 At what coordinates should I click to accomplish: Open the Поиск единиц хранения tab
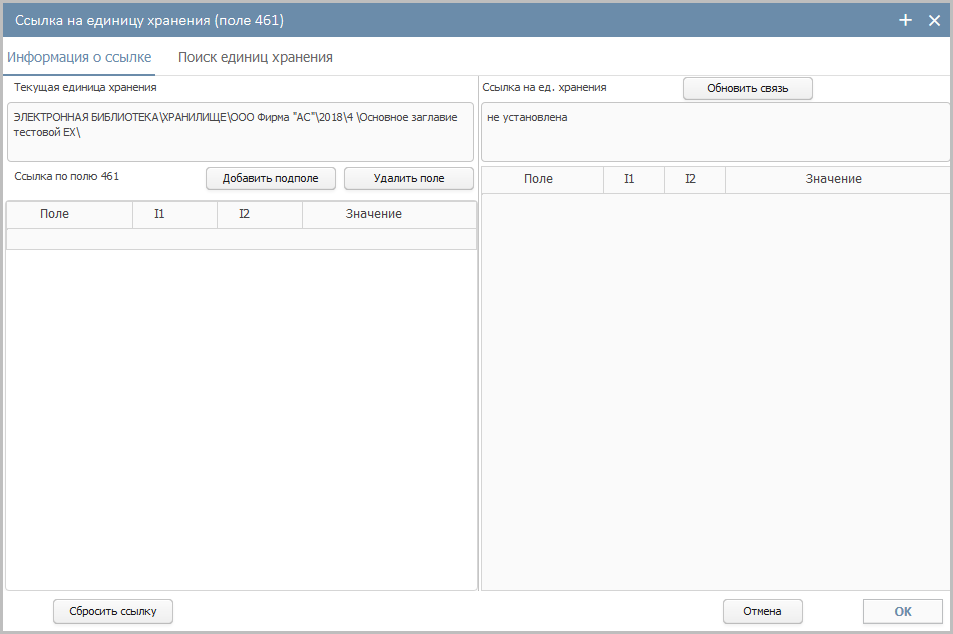click(255, 57)
